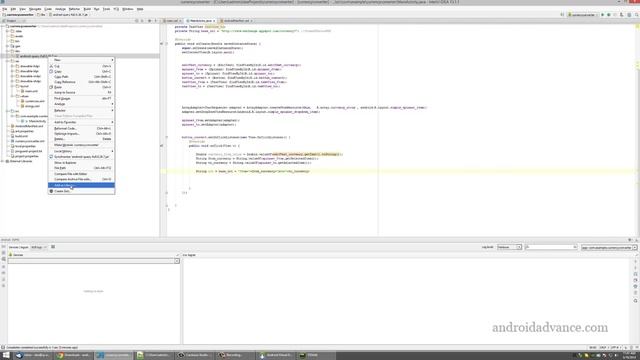Screen dimensions: 640x360
Task: Collapse the layout folder
Action: 13,86
